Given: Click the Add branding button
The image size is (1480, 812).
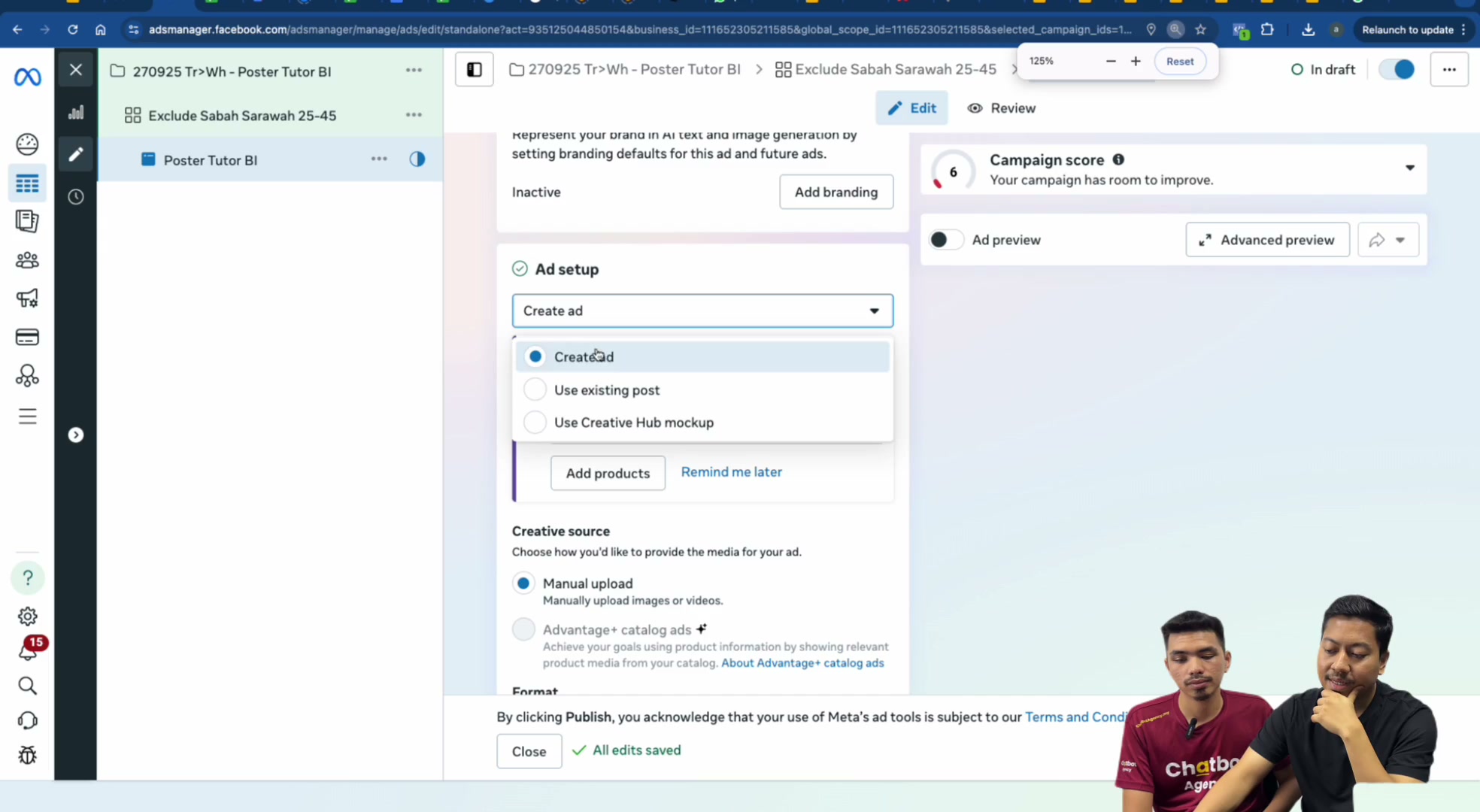Looking at the screenshot, I should 836,192.
